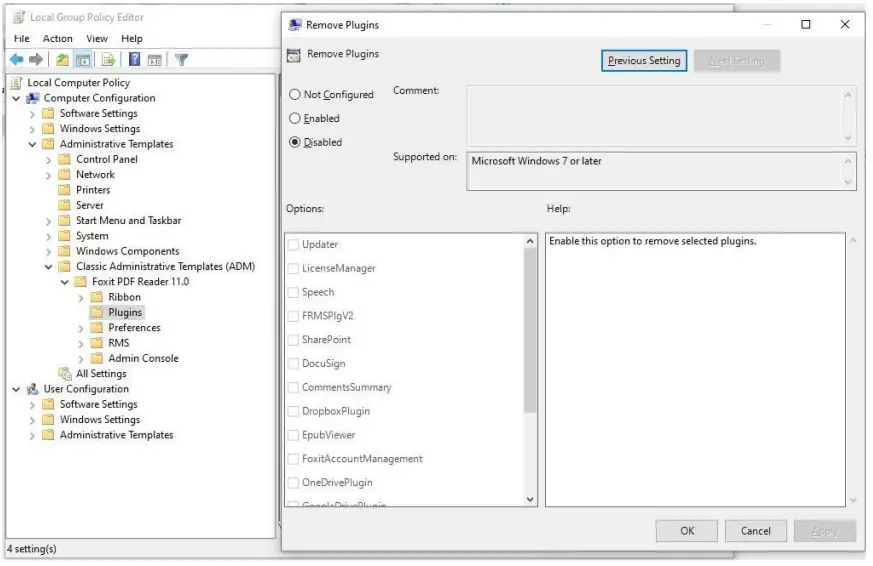Click the Control Panel folder icon
Screen dimensions: 873x566
[65, 160]
